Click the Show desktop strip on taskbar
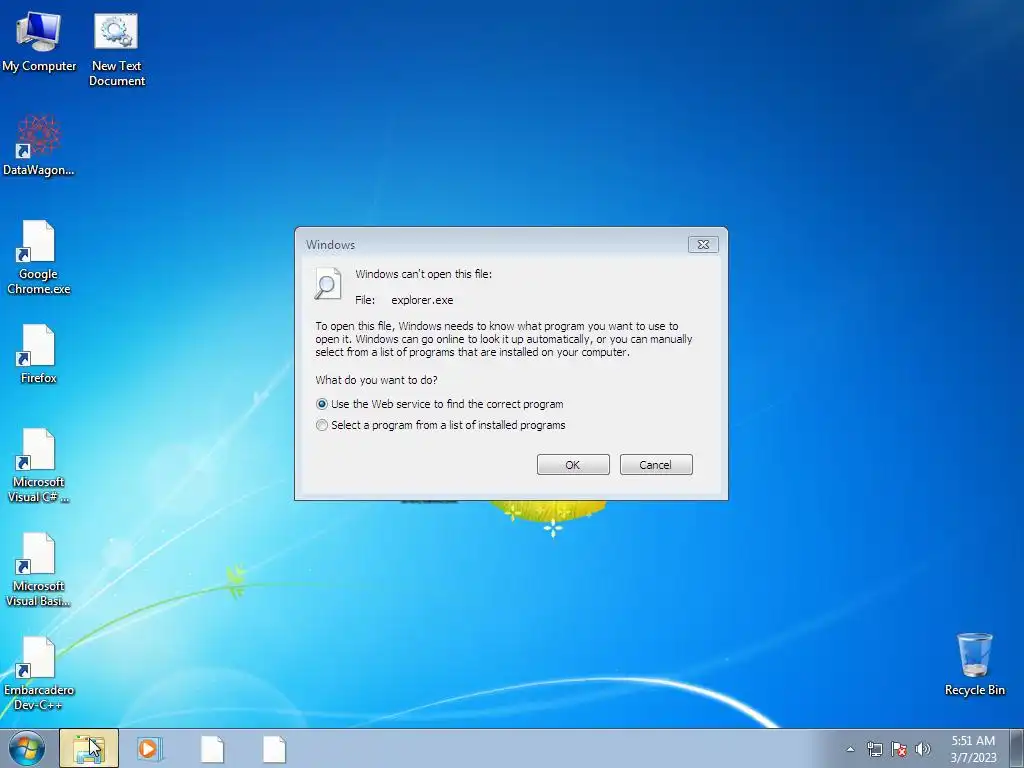The width and height of the screenshot is (1024, 768). tap(1017, 748)
